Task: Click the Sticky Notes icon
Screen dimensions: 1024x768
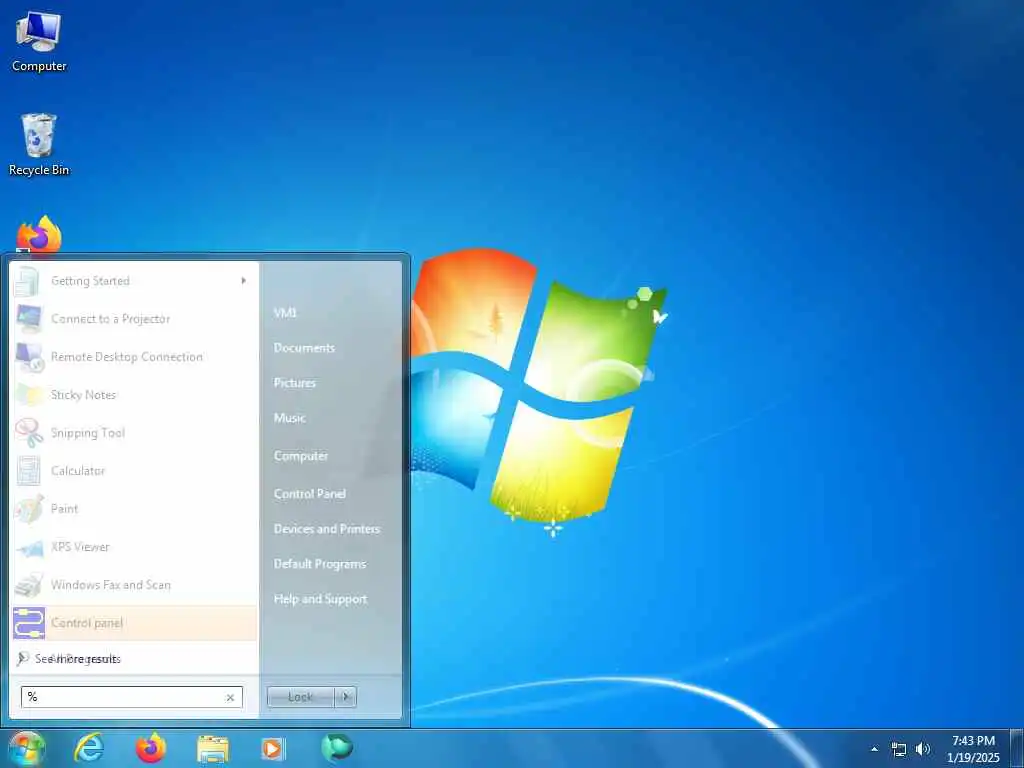Action: pos(29,394)
